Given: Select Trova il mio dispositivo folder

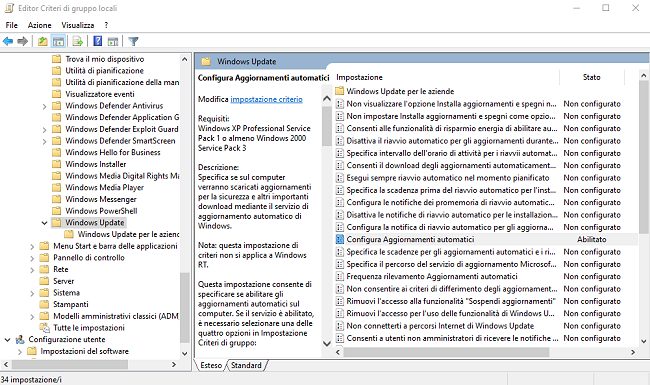Looking at the screenshot, I should pos(105,59).
